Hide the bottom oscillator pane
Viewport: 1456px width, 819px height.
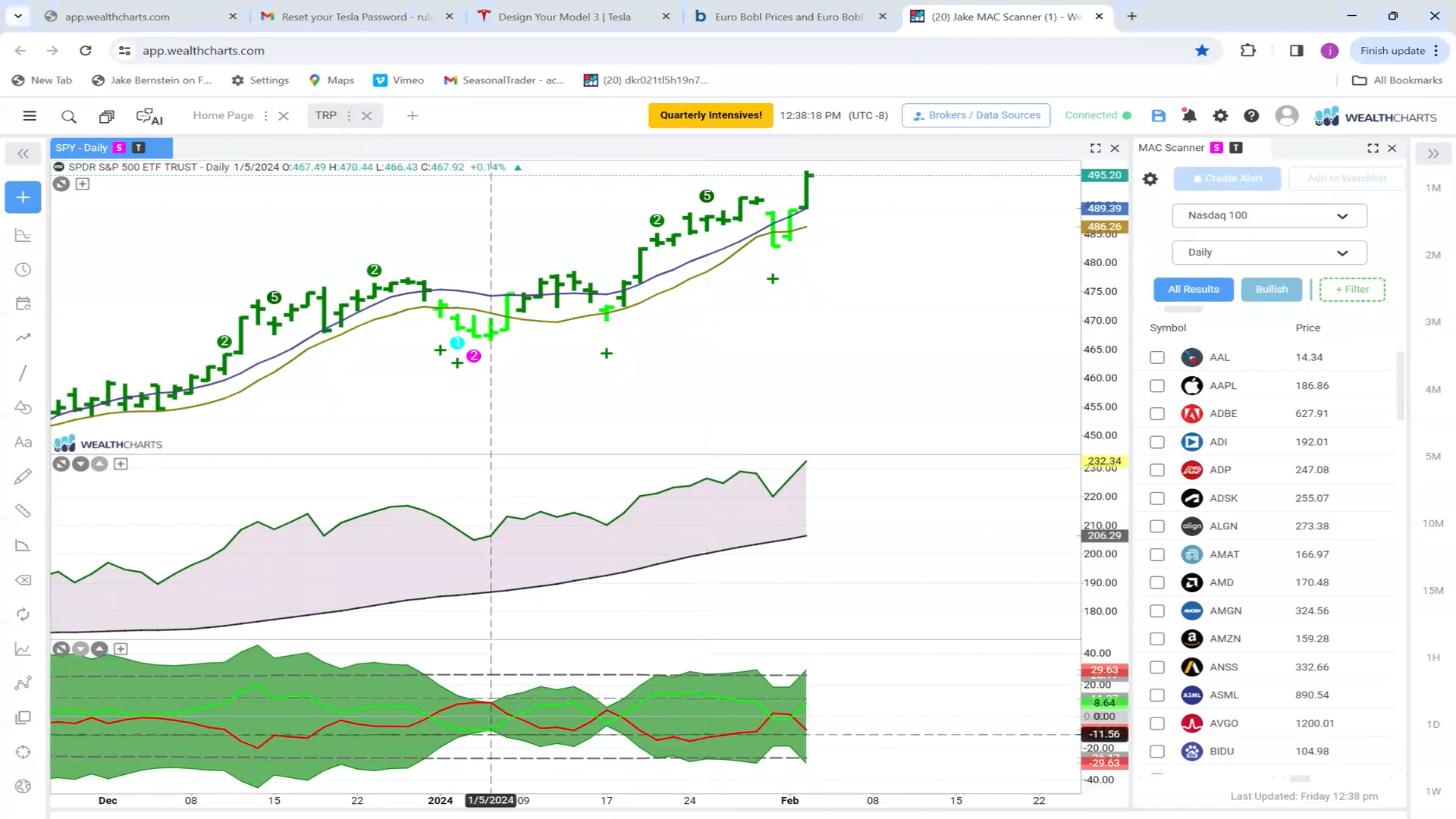click(x=61, y=648)
